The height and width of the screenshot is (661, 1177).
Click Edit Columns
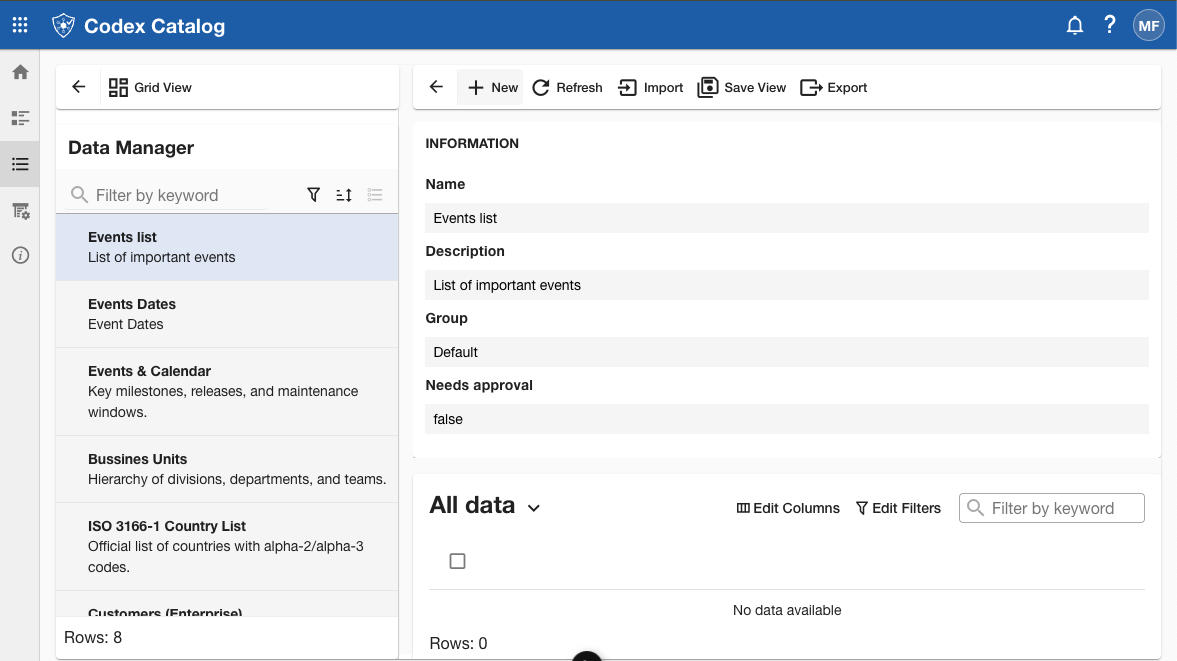(x=788, y=508)
